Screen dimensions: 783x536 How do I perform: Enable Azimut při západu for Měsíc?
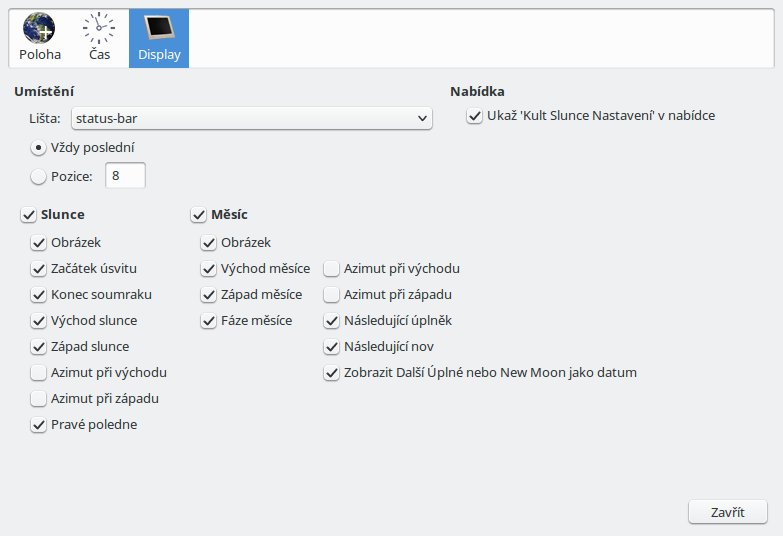tap(332, 295)
